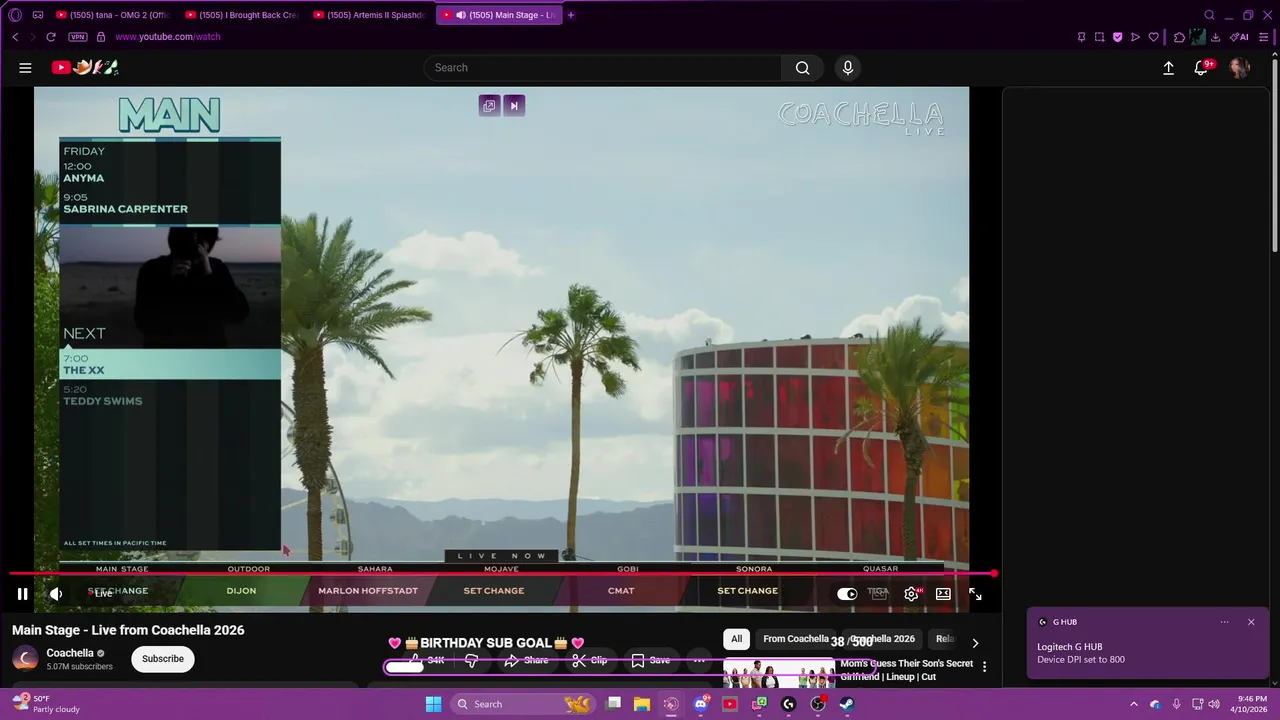Open the YouTube hamburger guide menu
This screenshot has height=720, width=1280.
pos(25,68)
